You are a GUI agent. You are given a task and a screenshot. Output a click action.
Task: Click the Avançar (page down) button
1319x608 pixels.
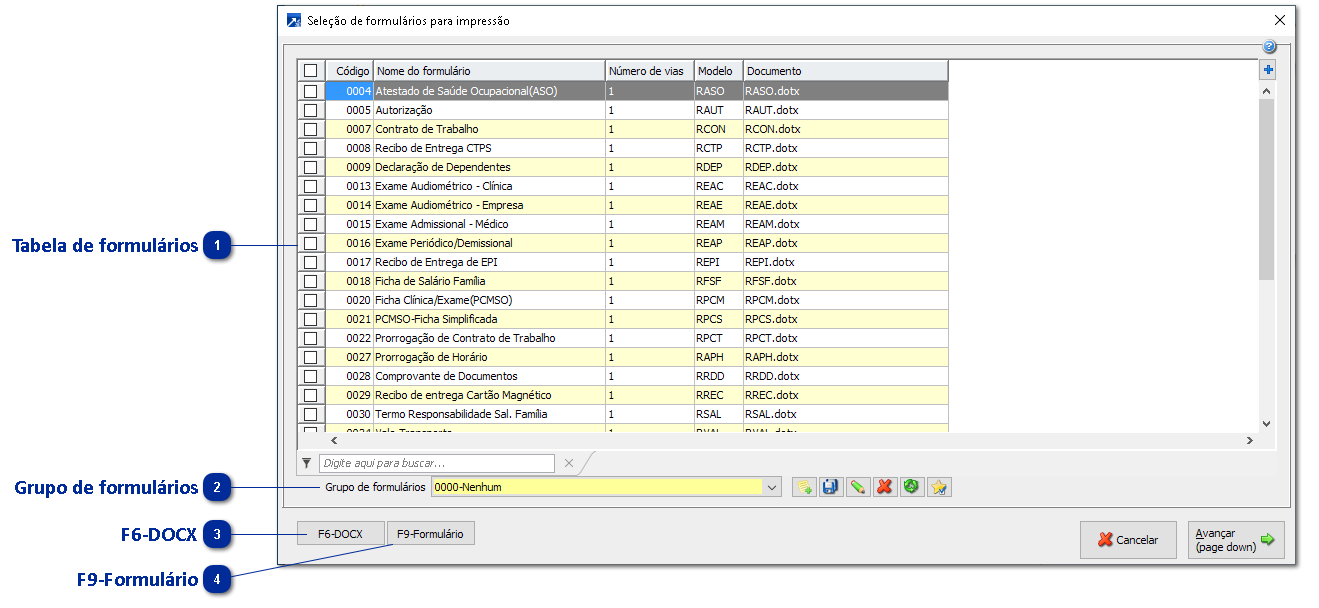1235,540
